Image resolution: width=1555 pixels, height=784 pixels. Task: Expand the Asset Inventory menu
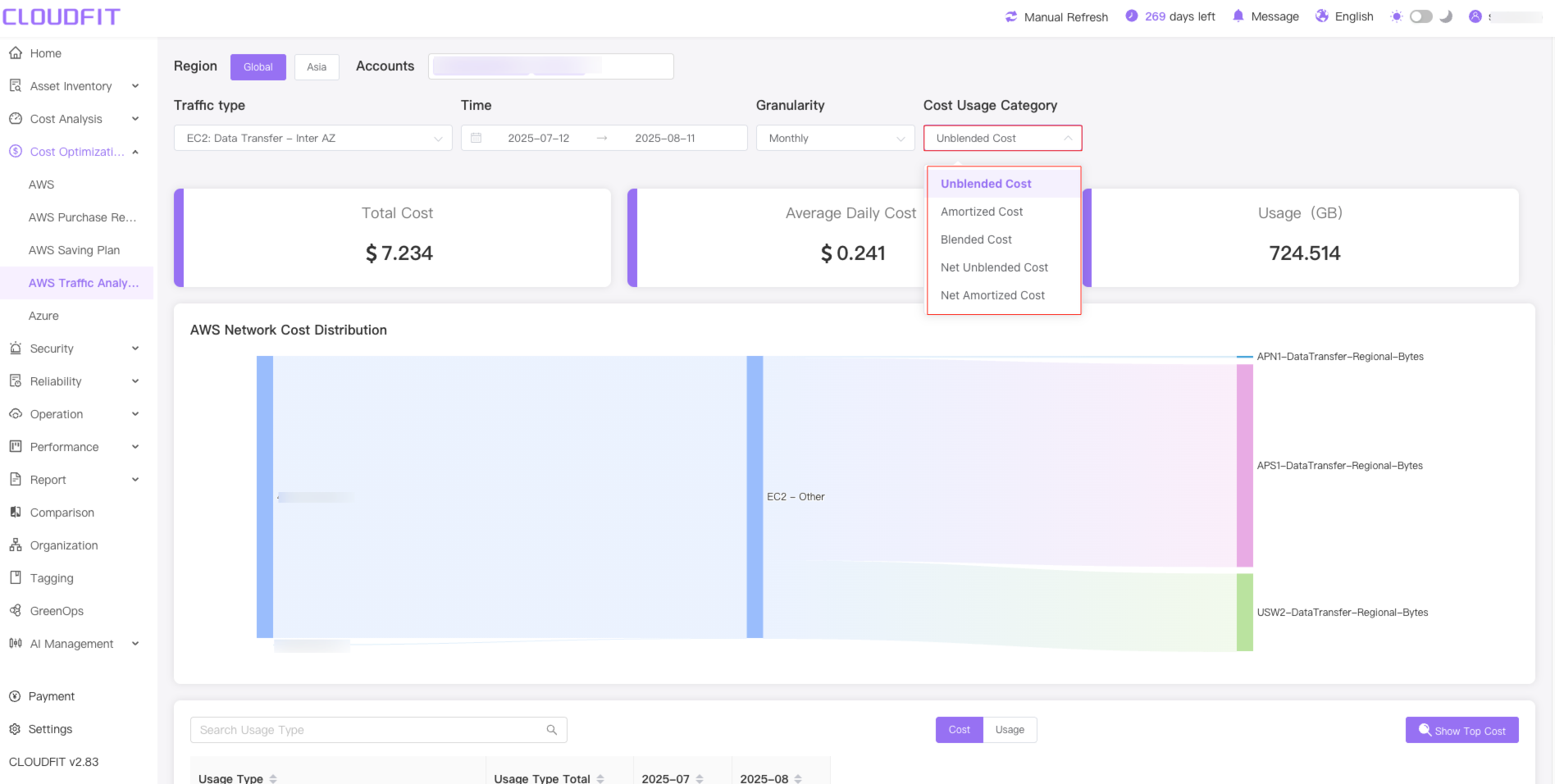coord(135,86)
